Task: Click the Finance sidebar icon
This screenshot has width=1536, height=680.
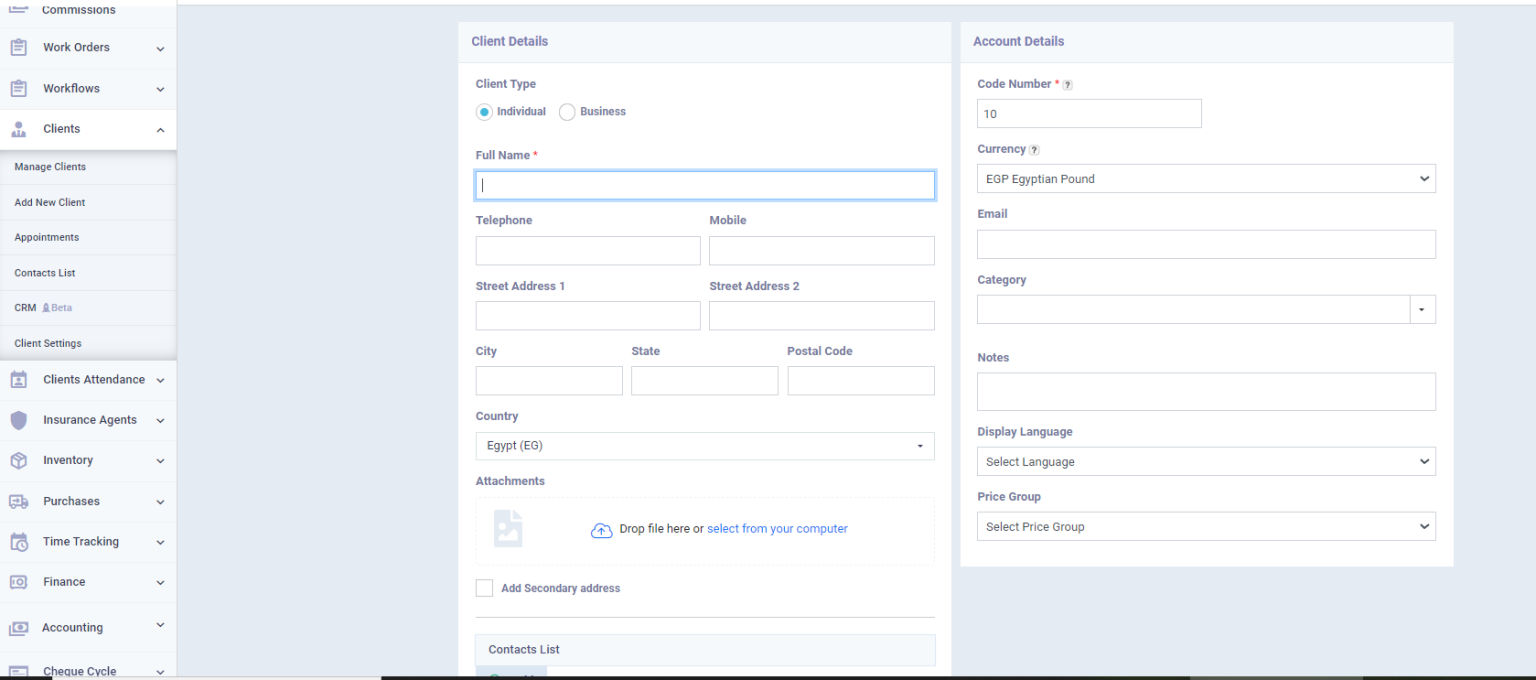Action: [17, 582]
